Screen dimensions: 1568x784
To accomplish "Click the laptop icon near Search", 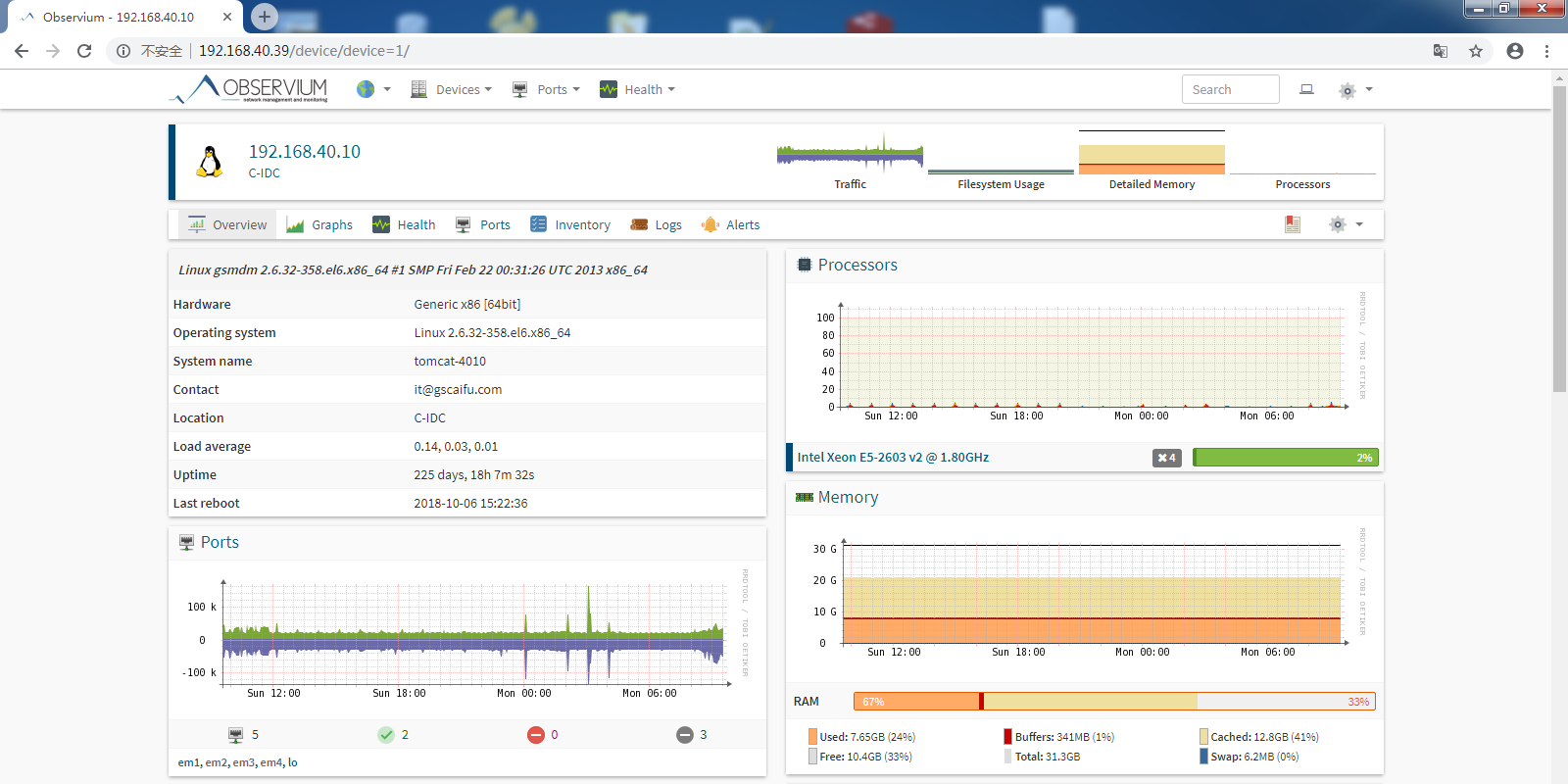I will (1306, 89).
